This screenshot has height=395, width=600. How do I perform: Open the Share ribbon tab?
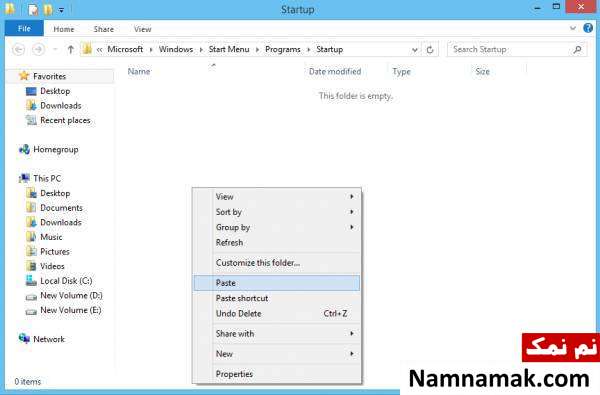[103, 29]
